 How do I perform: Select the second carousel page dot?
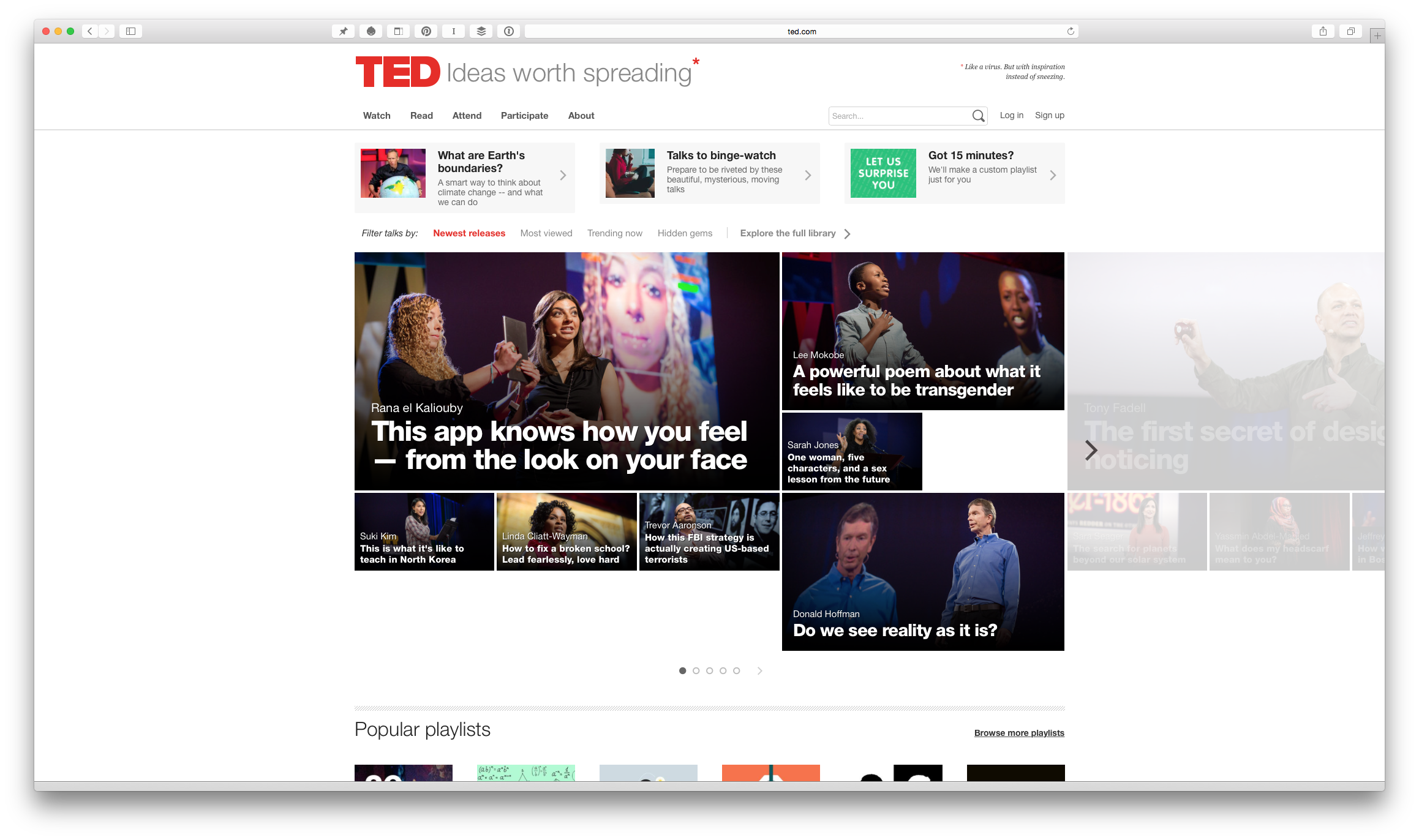pyautogui.click(x=696, y=670)
